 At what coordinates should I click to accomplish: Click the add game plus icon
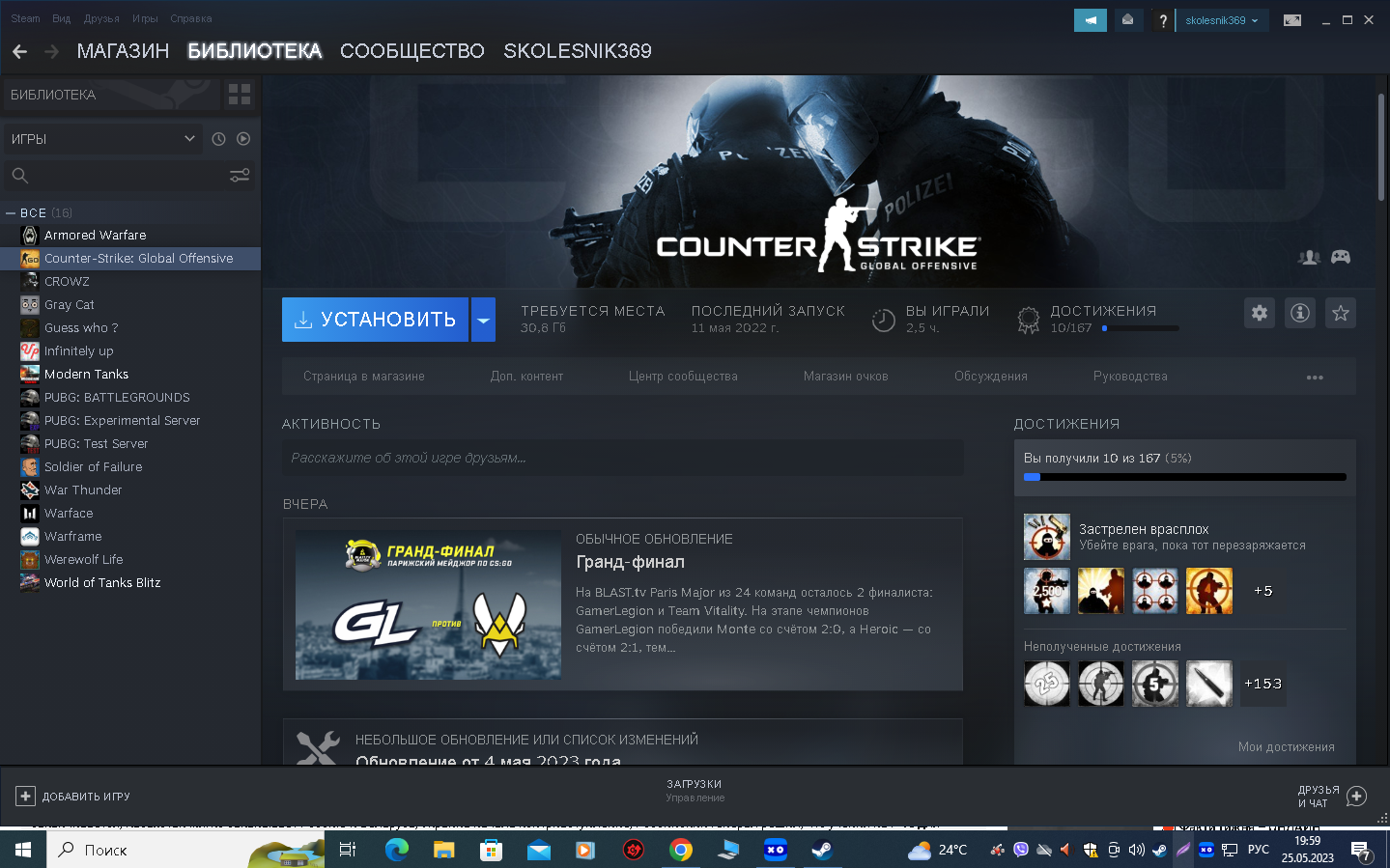click(25, 797)
